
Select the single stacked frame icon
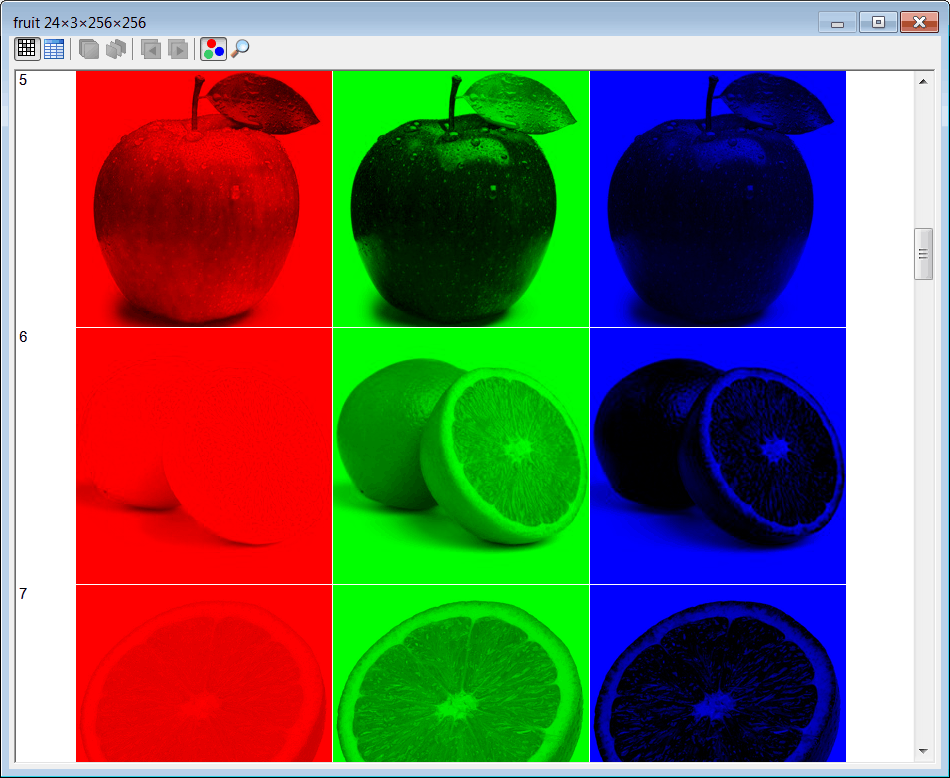point(89,48)
